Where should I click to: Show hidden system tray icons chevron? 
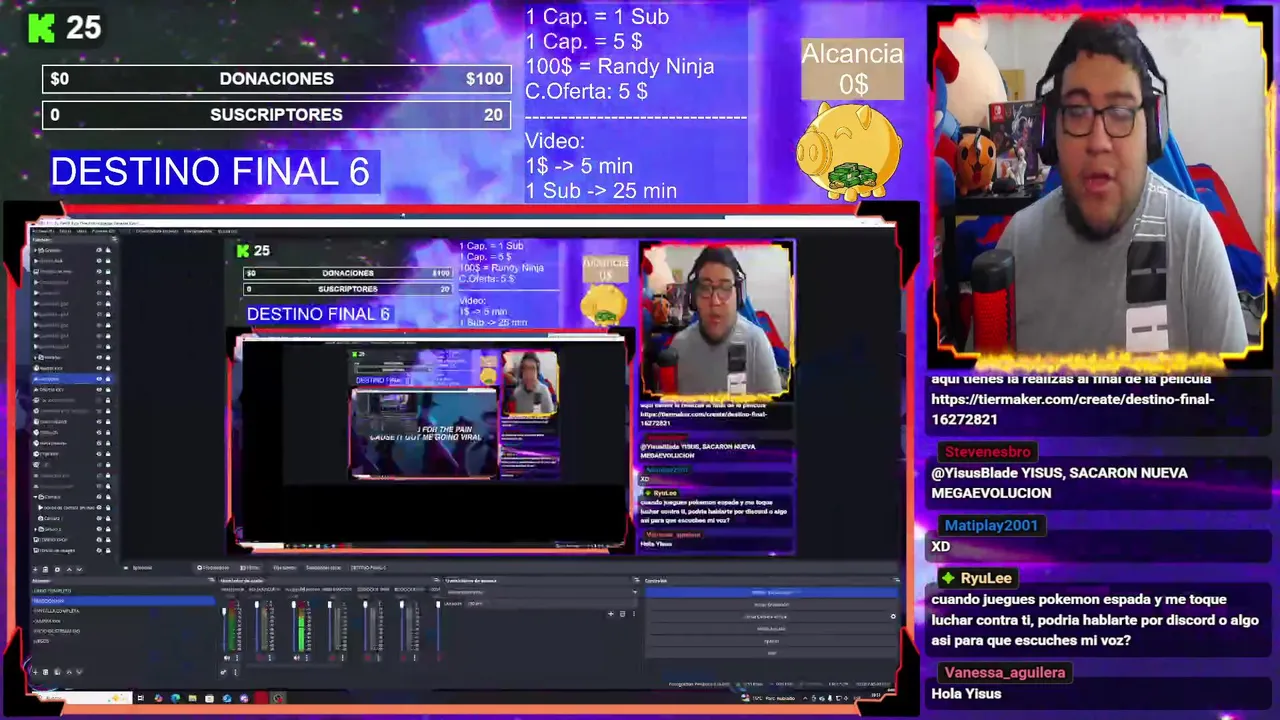tap(805, 698)
